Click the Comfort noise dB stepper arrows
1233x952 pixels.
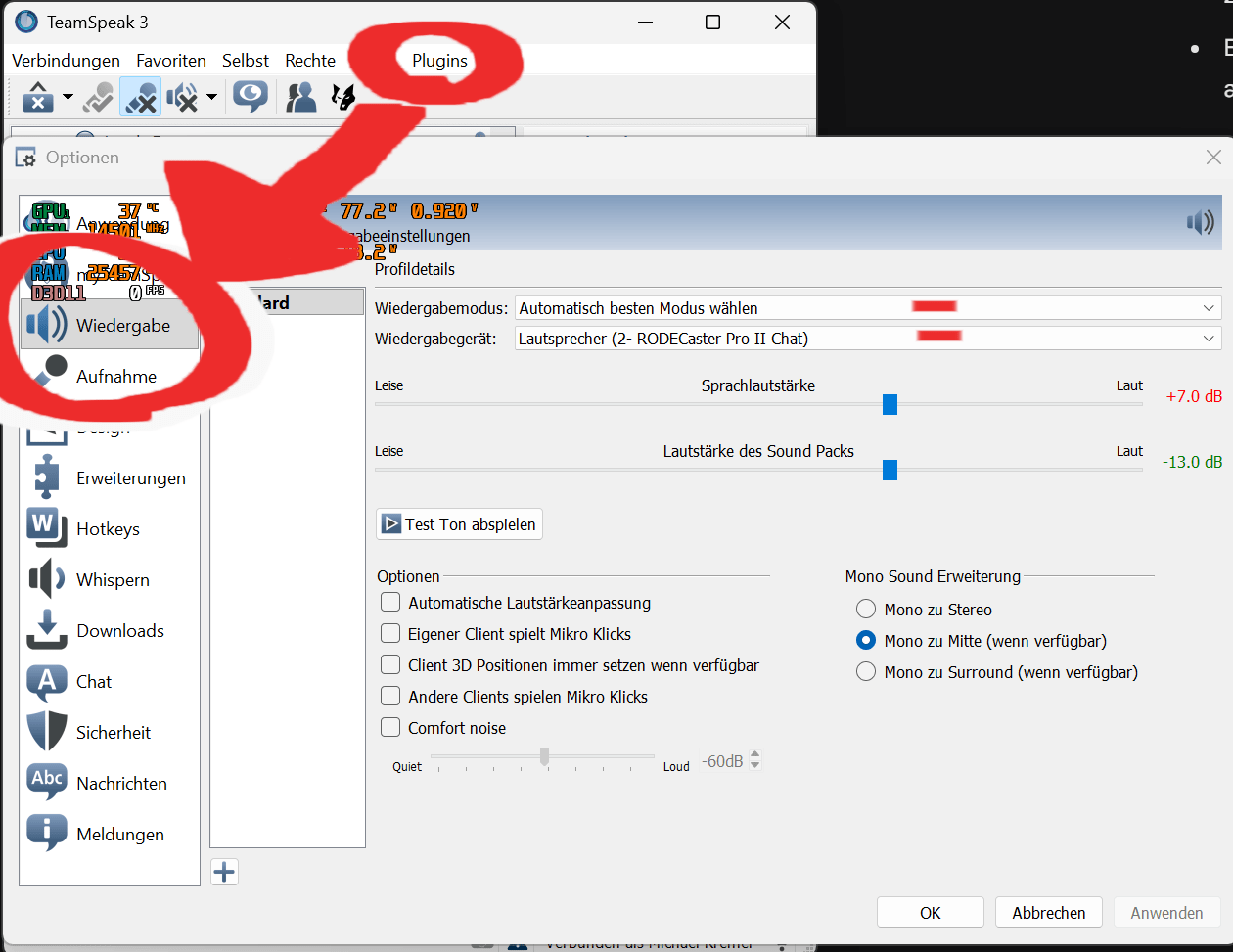click(x=754, y=760)
